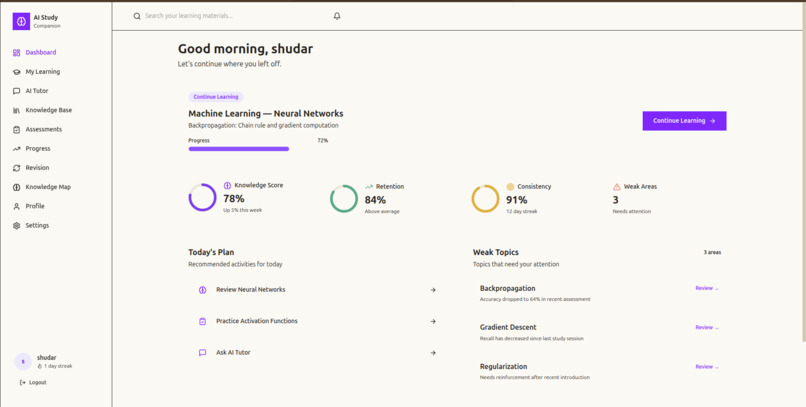The height and width of the screenshot is (407, 806).
Task: Click the Regularization topic title
Action: pyautogui.click(x=503, y=367)
